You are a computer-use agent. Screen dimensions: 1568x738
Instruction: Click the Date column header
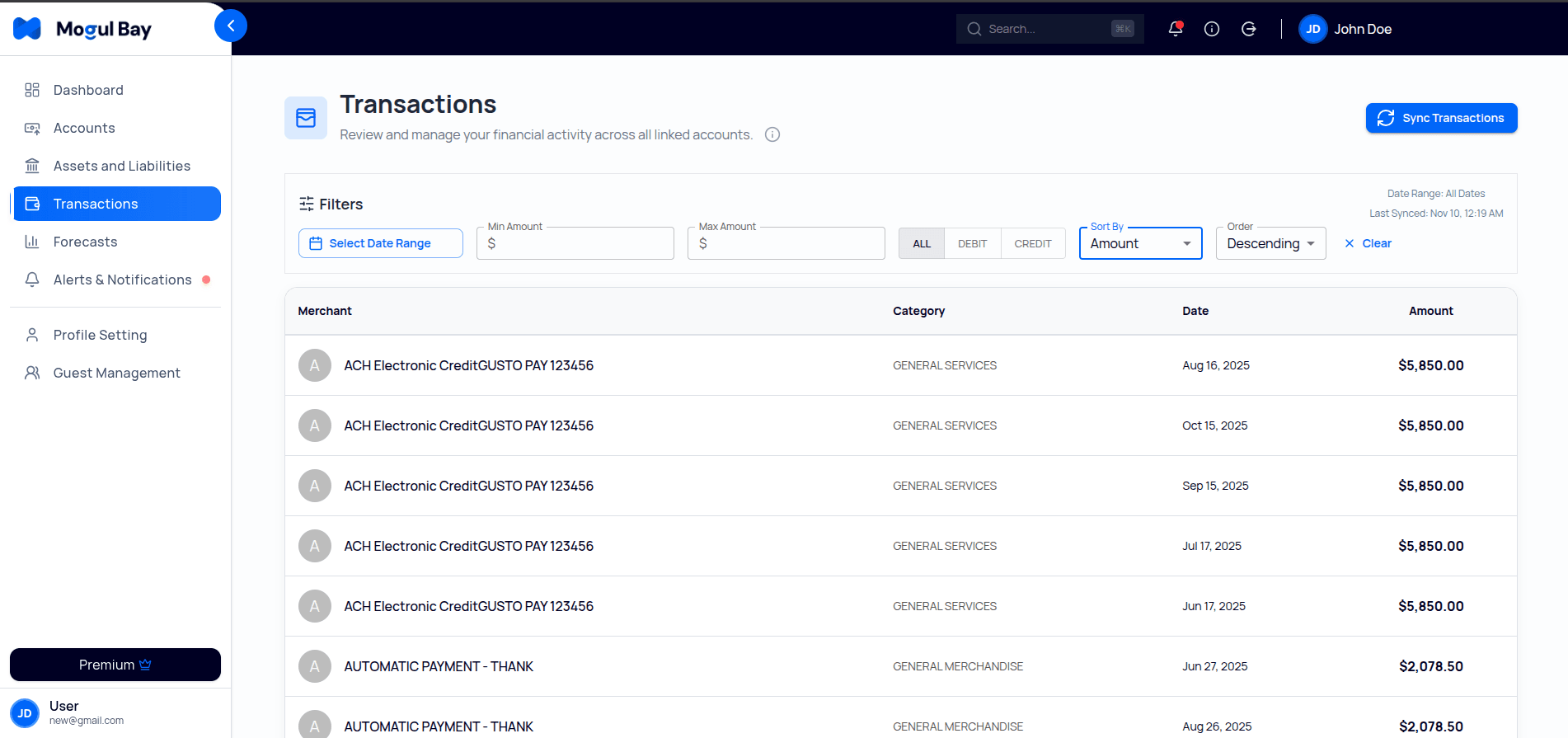pos(1195,311)
